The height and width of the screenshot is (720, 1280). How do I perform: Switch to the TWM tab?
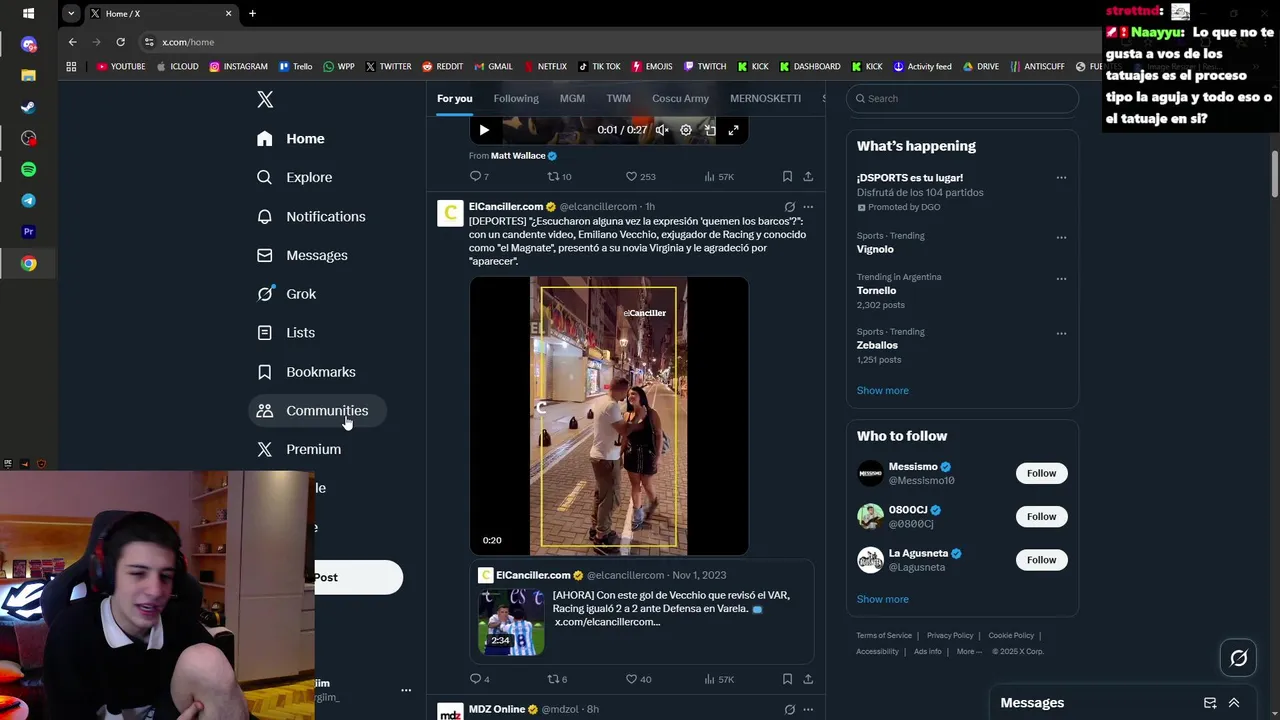618,98
